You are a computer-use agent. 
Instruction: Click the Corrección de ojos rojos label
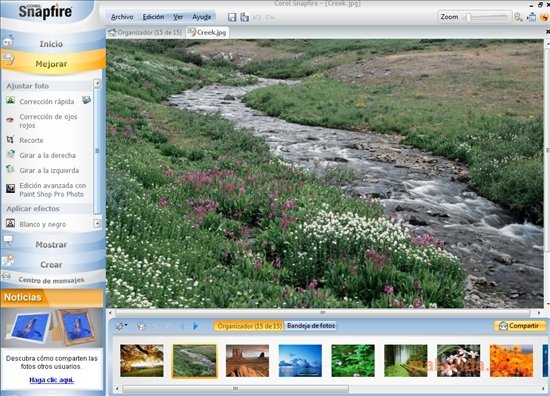coord(48,121)
